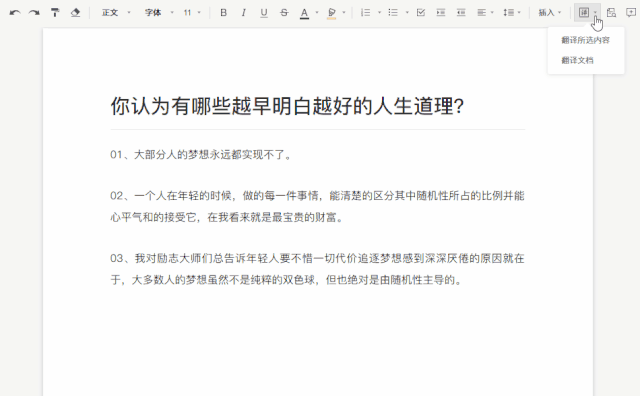Open the 字体 font dropdown
Viewport: 640px width, 396px height.
click(x=159, y=13)
